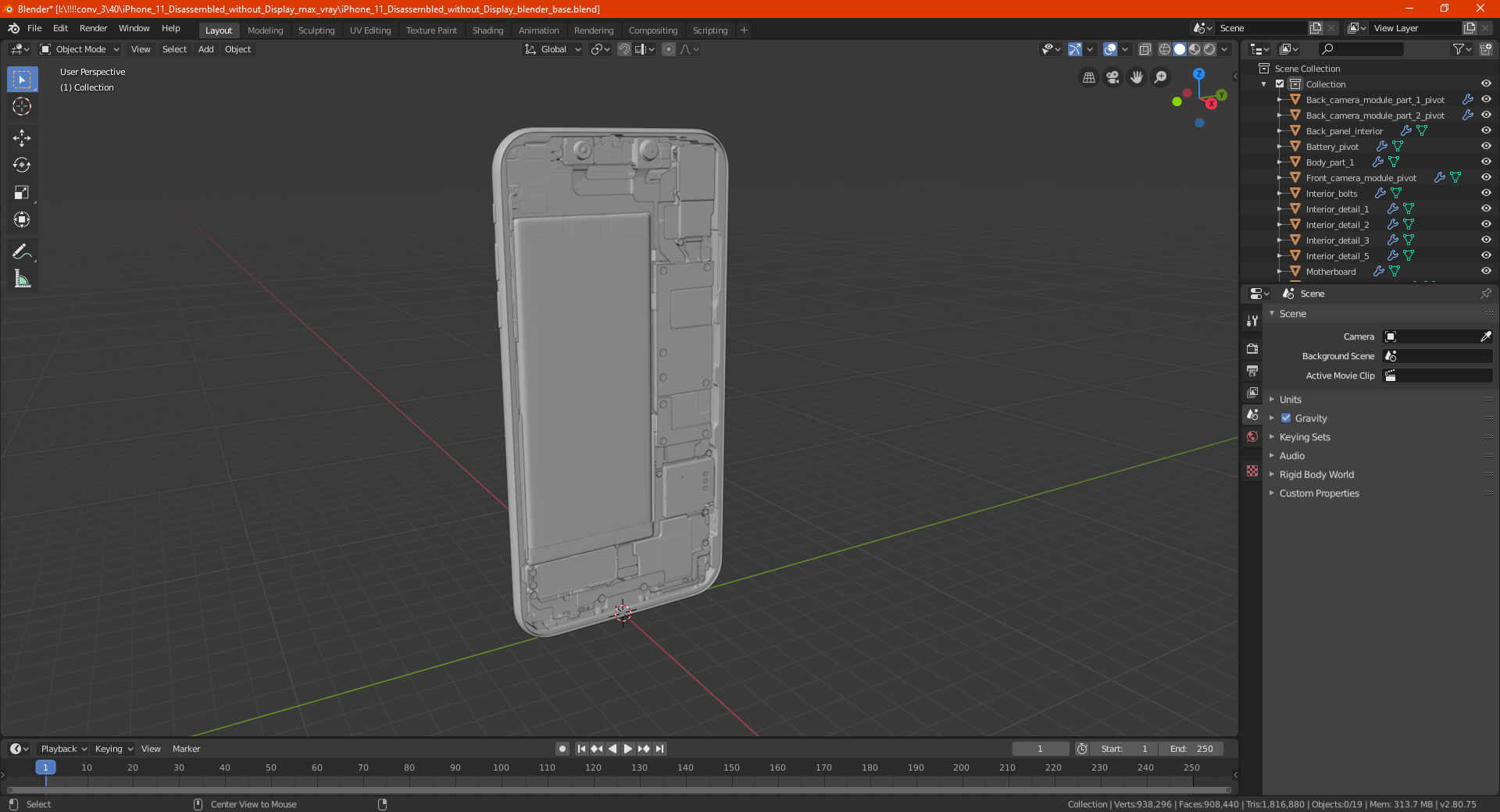The width and height of the screenshot is (1500, 812).
Task: Pick the Rotate tool
Action: (x=22, y=166)
